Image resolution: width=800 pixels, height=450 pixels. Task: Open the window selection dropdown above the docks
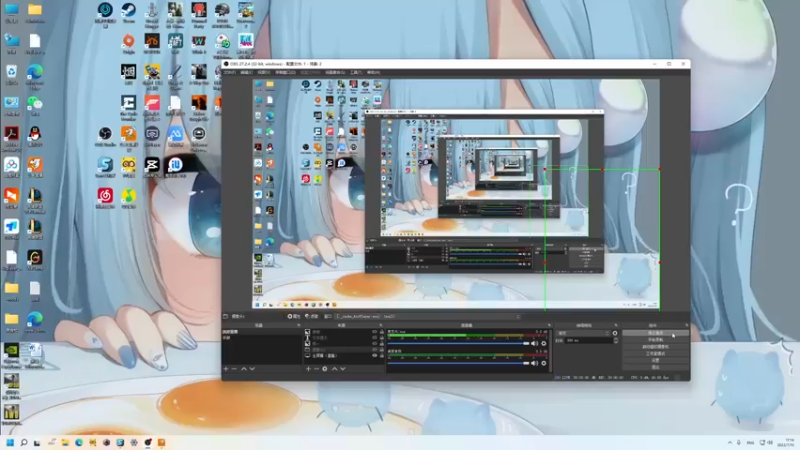click(x=428, y=316)
